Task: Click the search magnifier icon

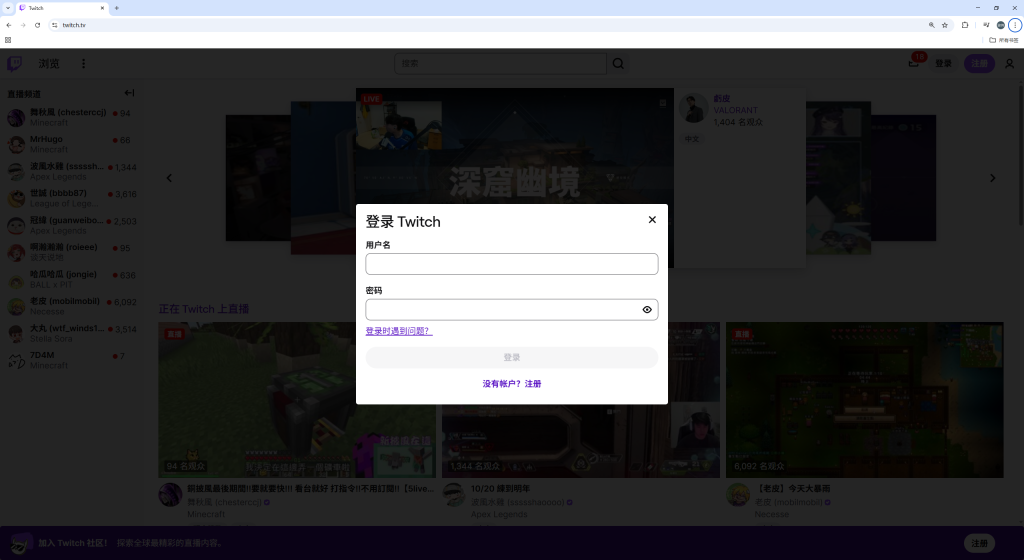Action: 618,64
